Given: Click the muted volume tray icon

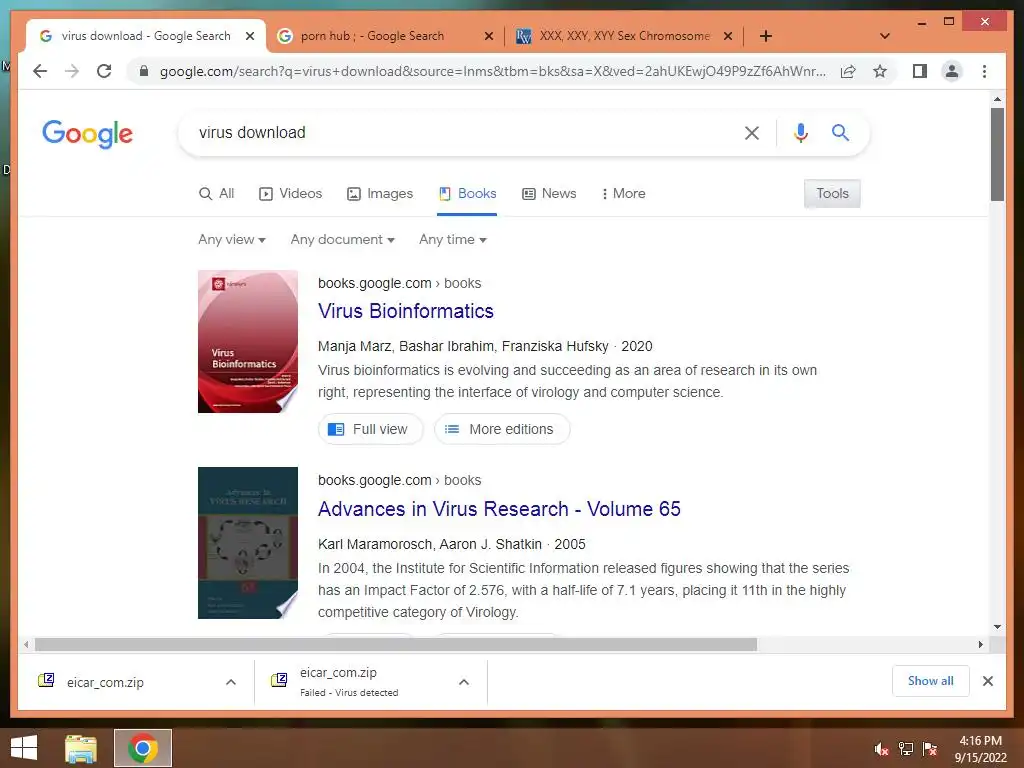Looking at the screenshot, I should 881,749.
